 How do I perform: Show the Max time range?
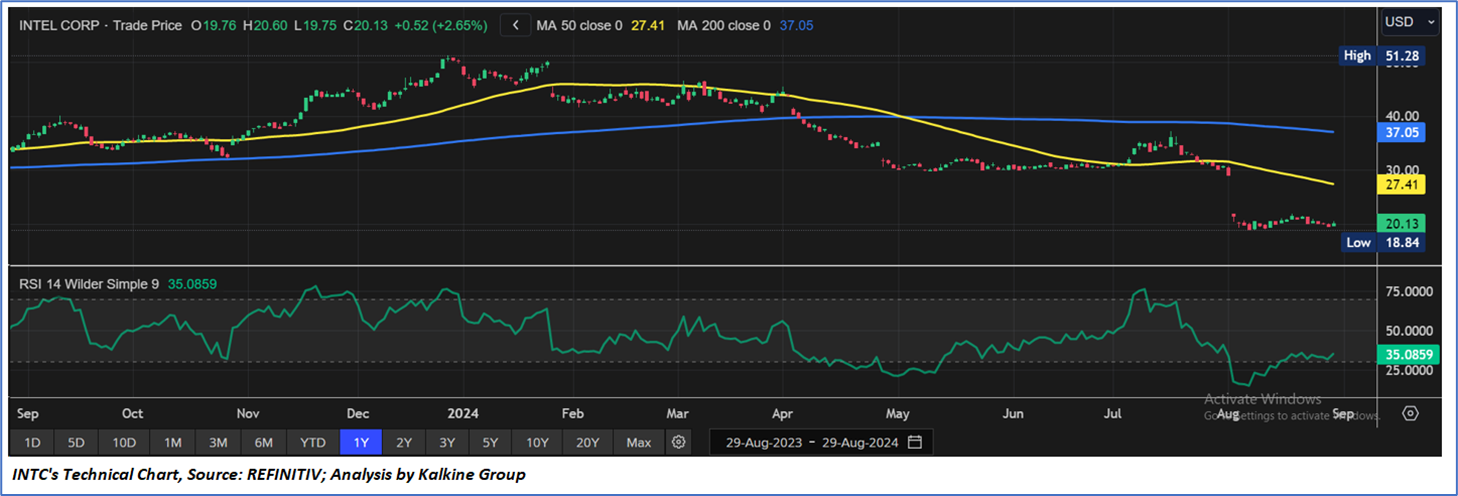(x=638, y=442)
